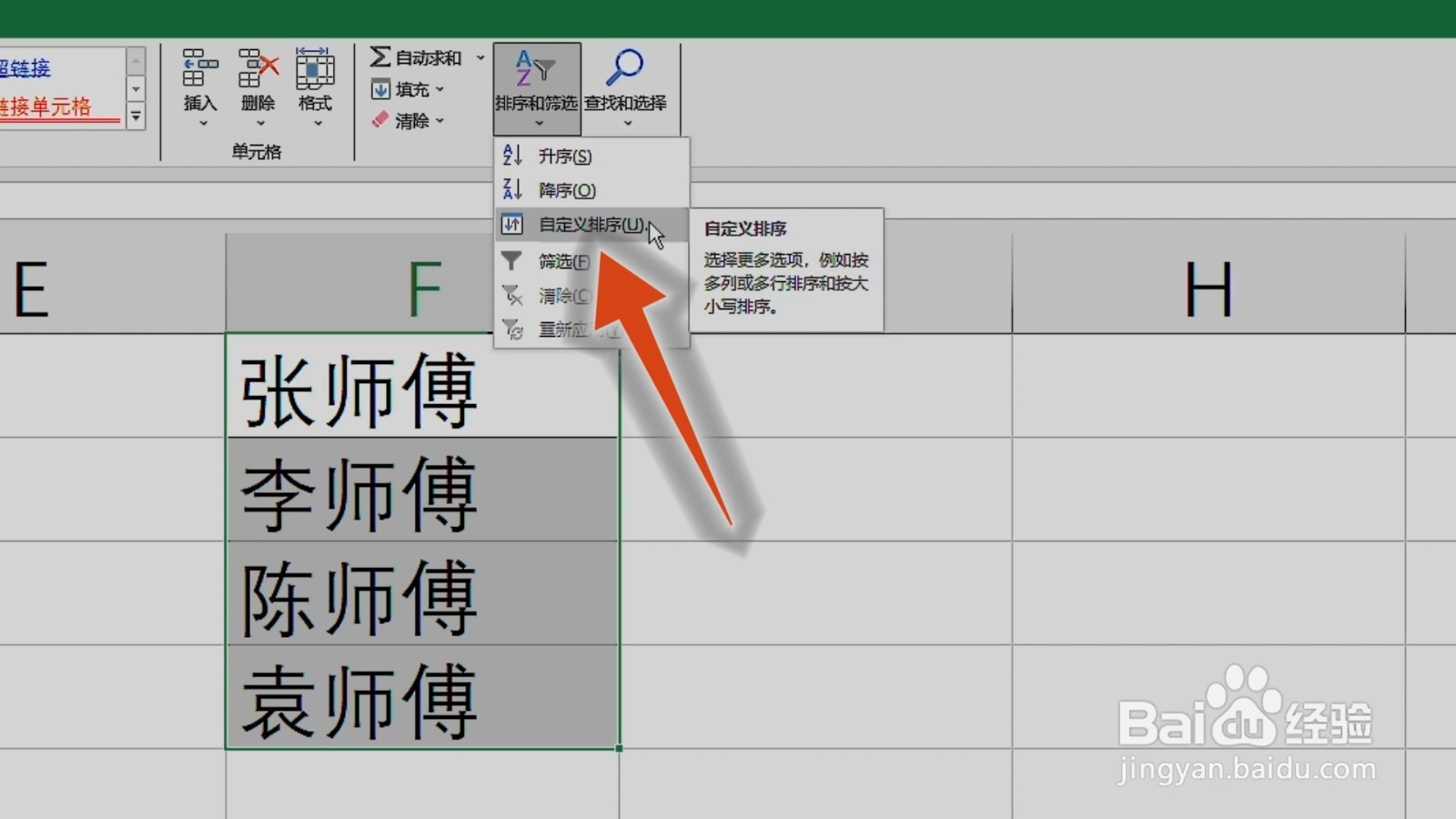Click the Fill down icon

[x=380, y=89]
